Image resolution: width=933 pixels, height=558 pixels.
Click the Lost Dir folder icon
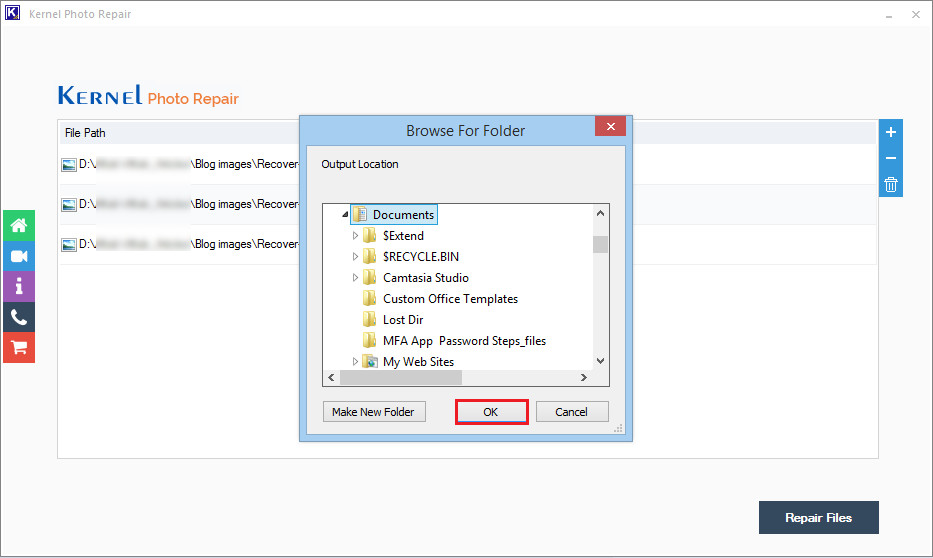click(x=370, y=319)
